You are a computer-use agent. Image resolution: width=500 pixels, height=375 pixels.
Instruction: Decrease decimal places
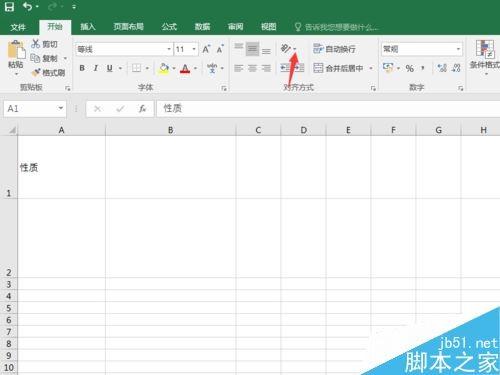pyautogui.click(x=456, y=68)
